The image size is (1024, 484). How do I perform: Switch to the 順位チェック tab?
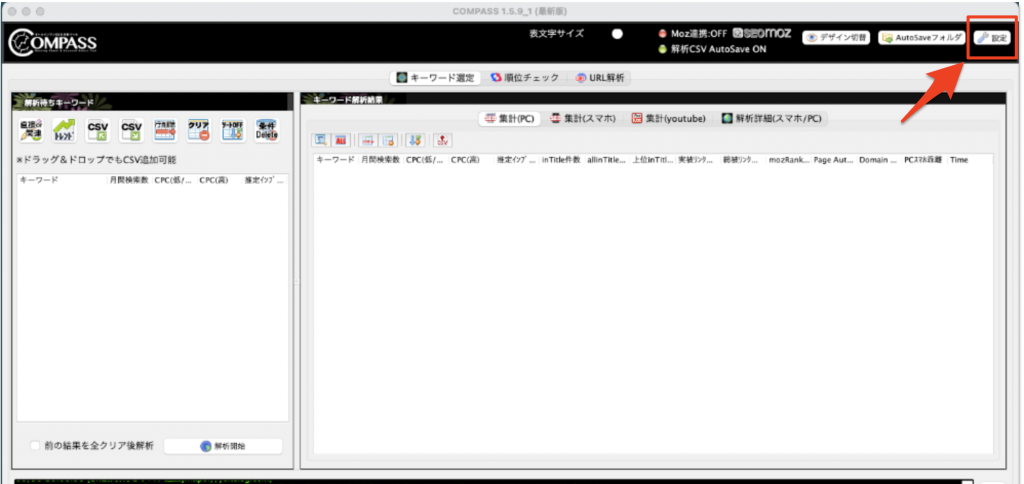[525, 78]
